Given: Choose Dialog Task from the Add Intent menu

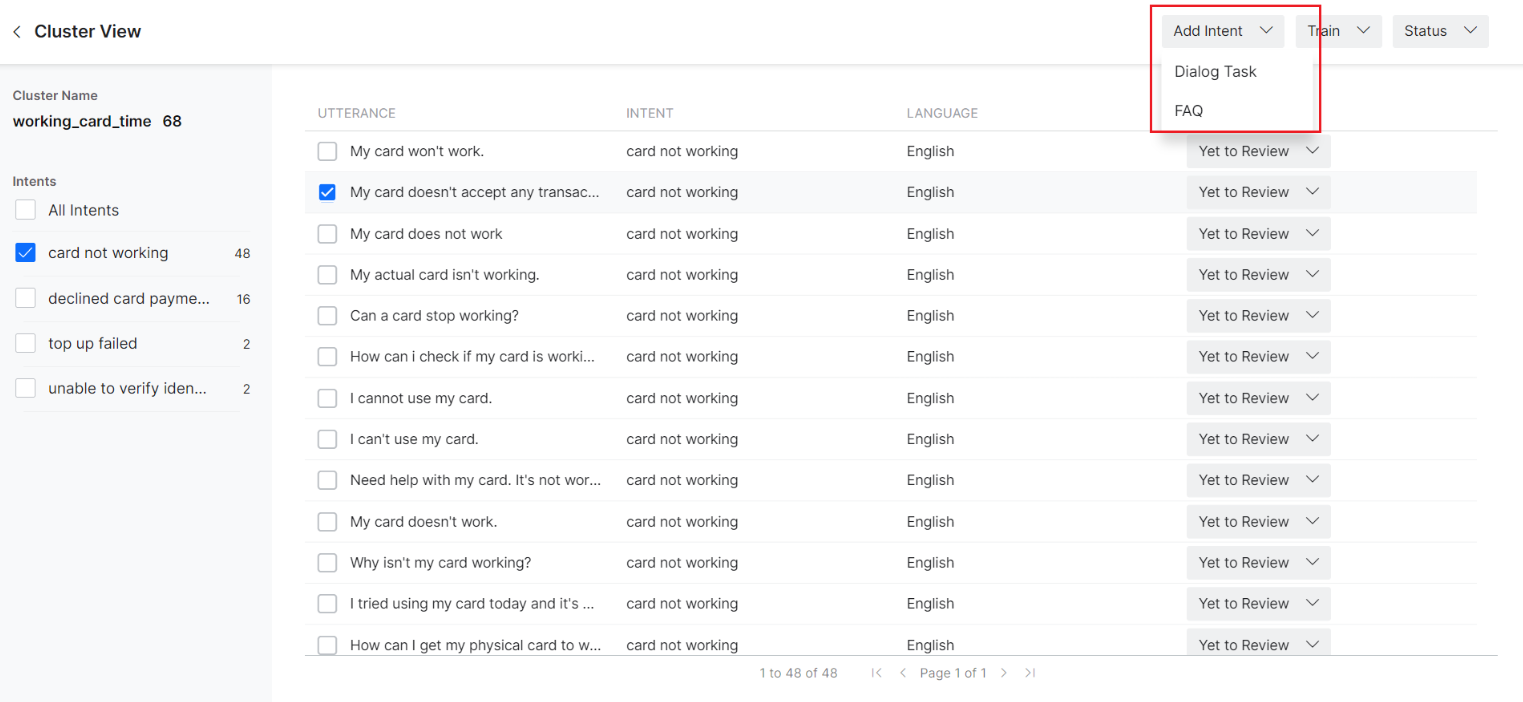Looking at the screenshot, I should (x=1215, y=72).
